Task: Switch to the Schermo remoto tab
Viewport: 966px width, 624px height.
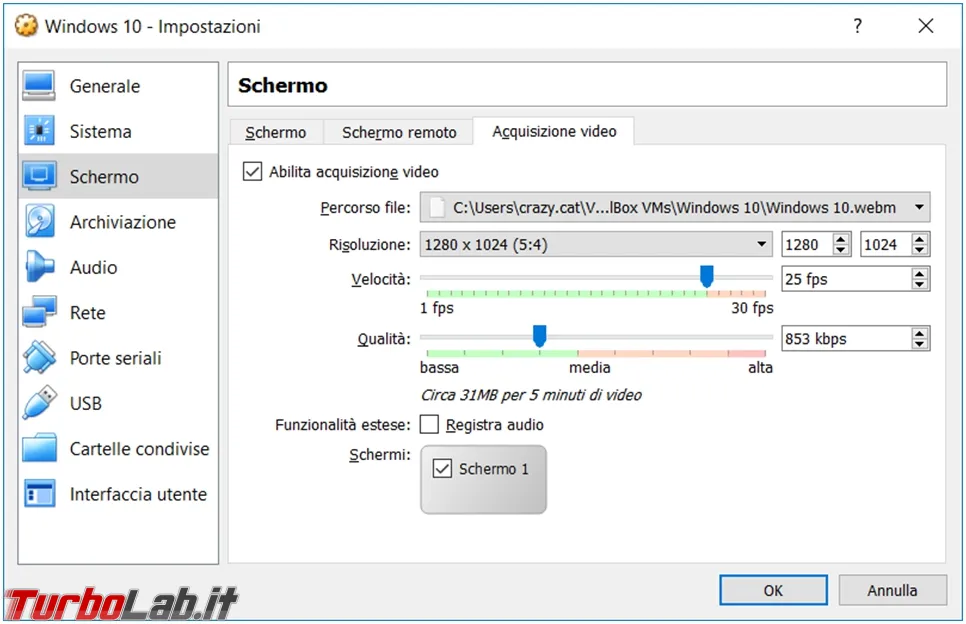Action: (x=399, y=132)
